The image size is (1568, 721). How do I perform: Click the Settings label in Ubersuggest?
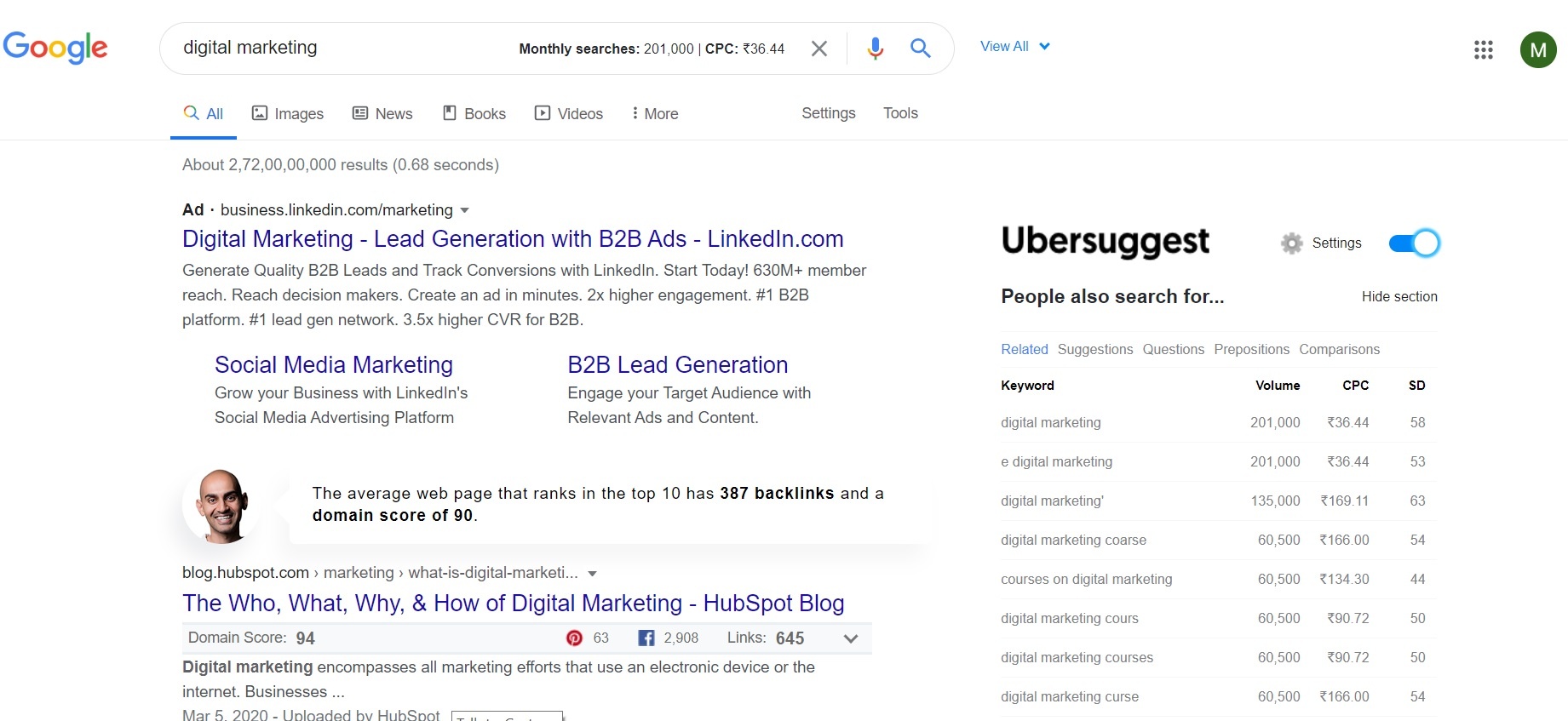[1337, 243]
